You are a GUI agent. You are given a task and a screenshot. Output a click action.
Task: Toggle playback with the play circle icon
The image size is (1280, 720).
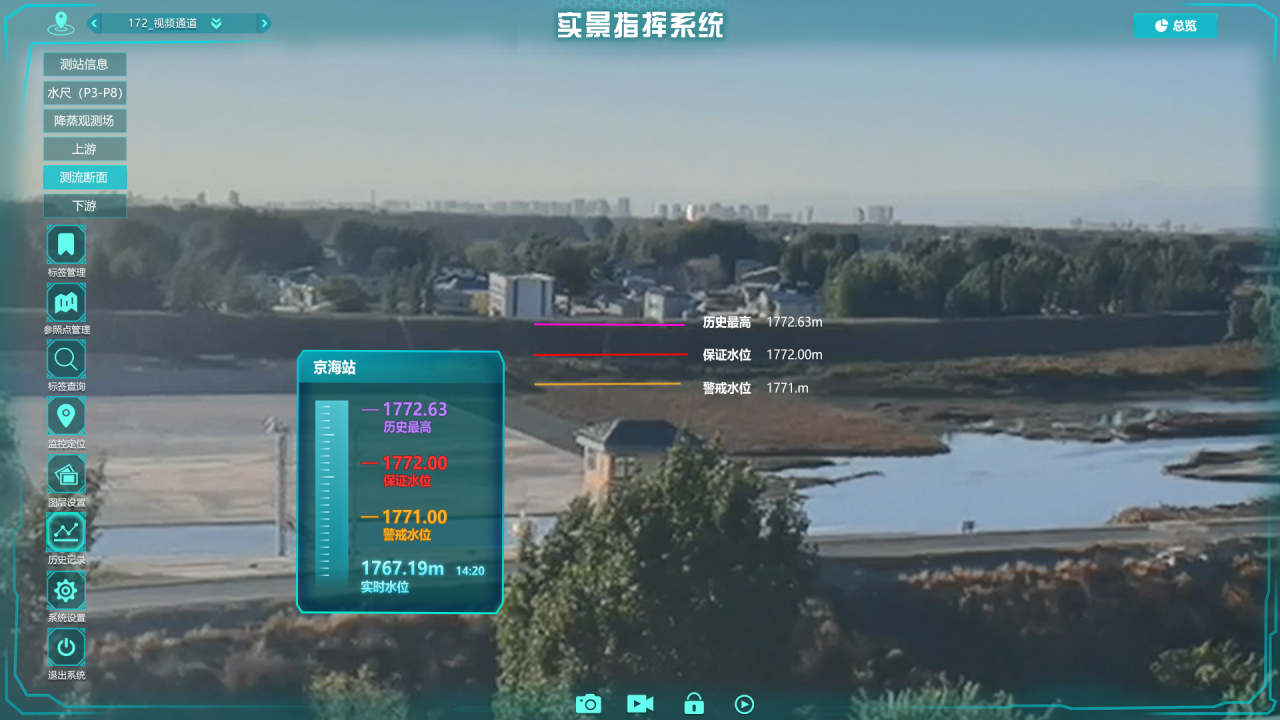(743, 703)
